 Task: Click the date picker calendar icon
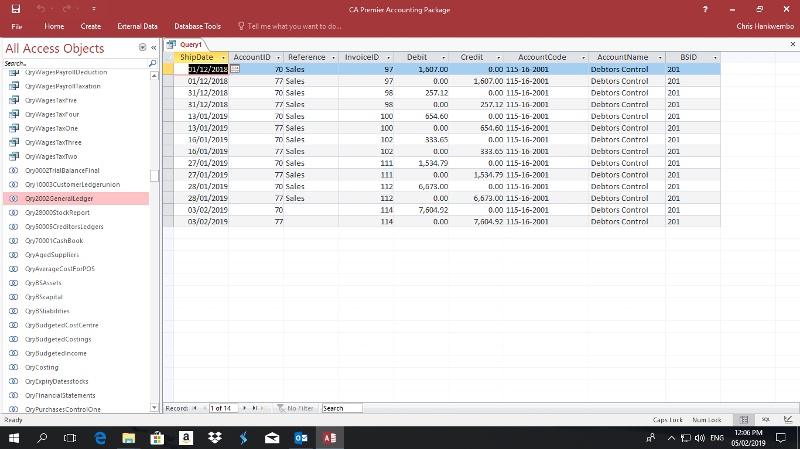click(x=235, y=68)
